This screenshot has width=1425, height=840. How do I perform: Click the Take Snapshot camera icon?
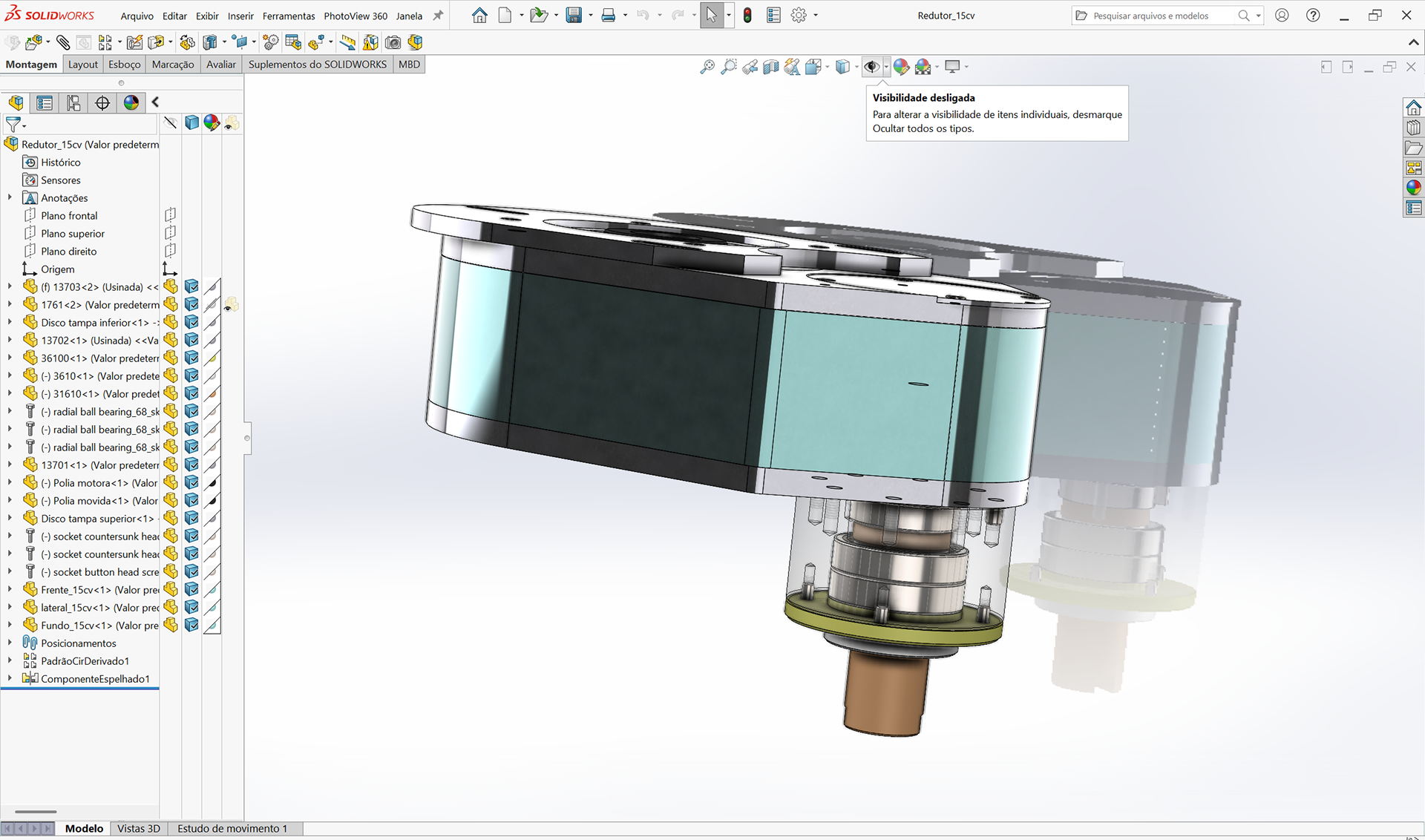coord(393,43)
